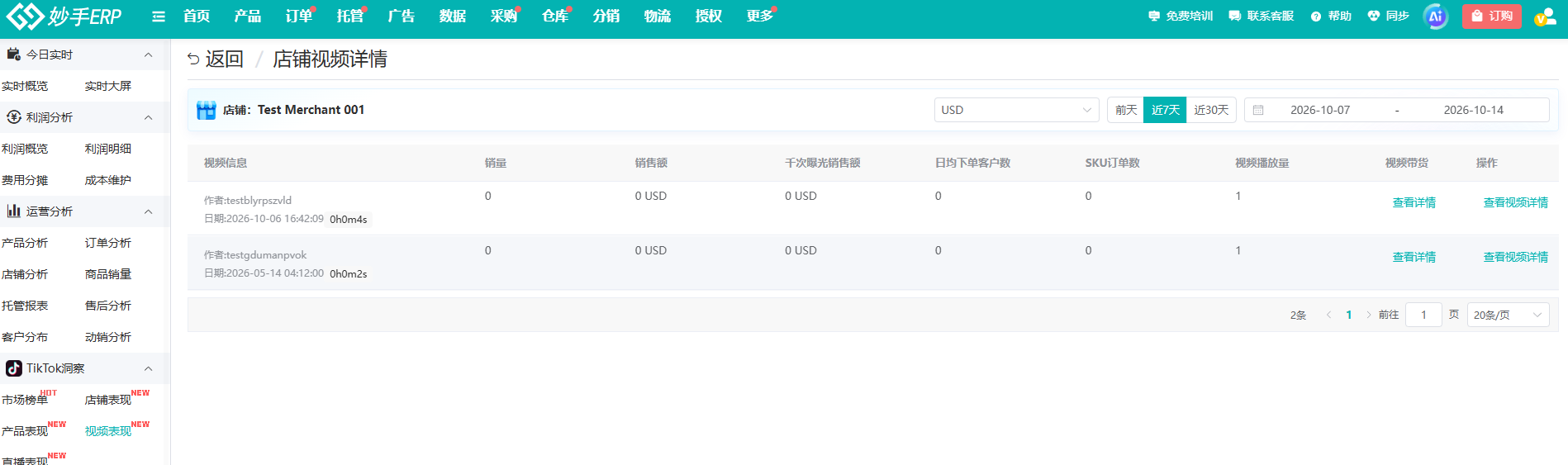Click the 妙手ERP logo

click(64, 16)
